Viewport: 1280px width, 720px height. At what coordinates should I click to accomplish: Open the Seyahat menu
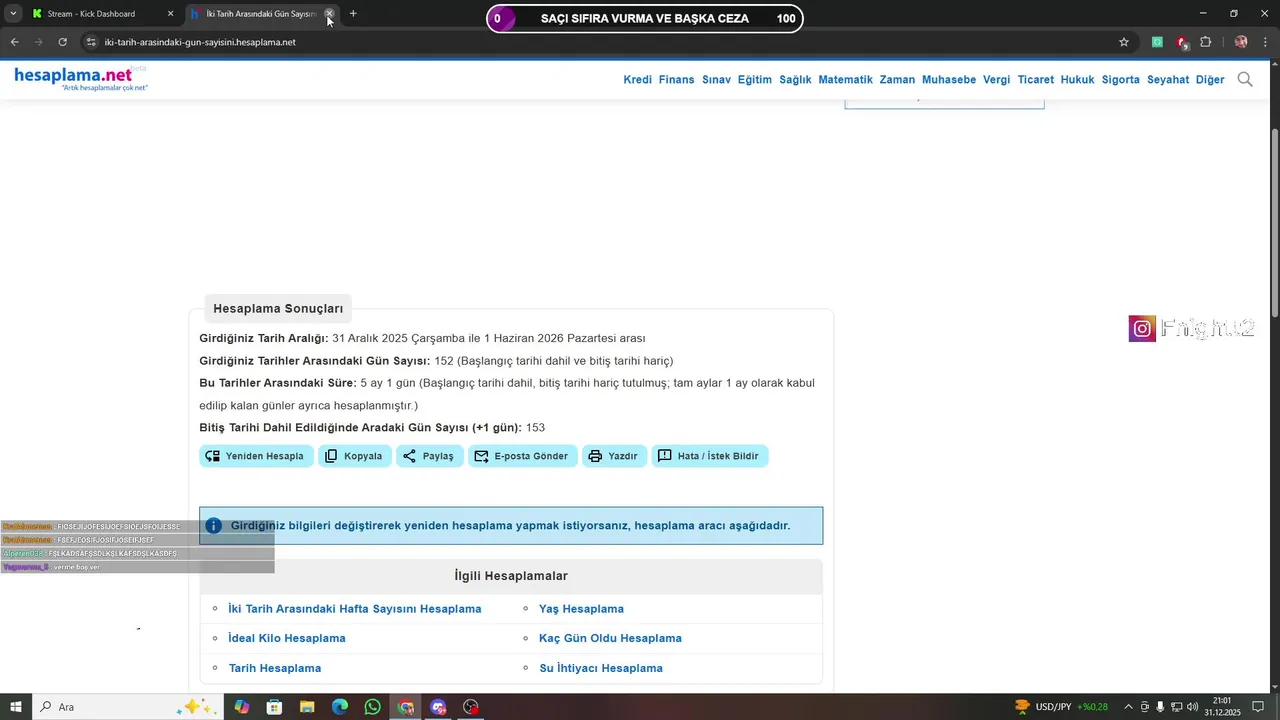pos(1168,80)
